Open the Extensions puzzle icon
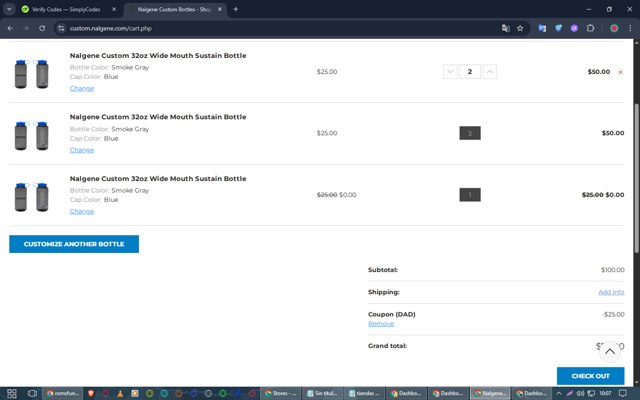 (590, 28)
